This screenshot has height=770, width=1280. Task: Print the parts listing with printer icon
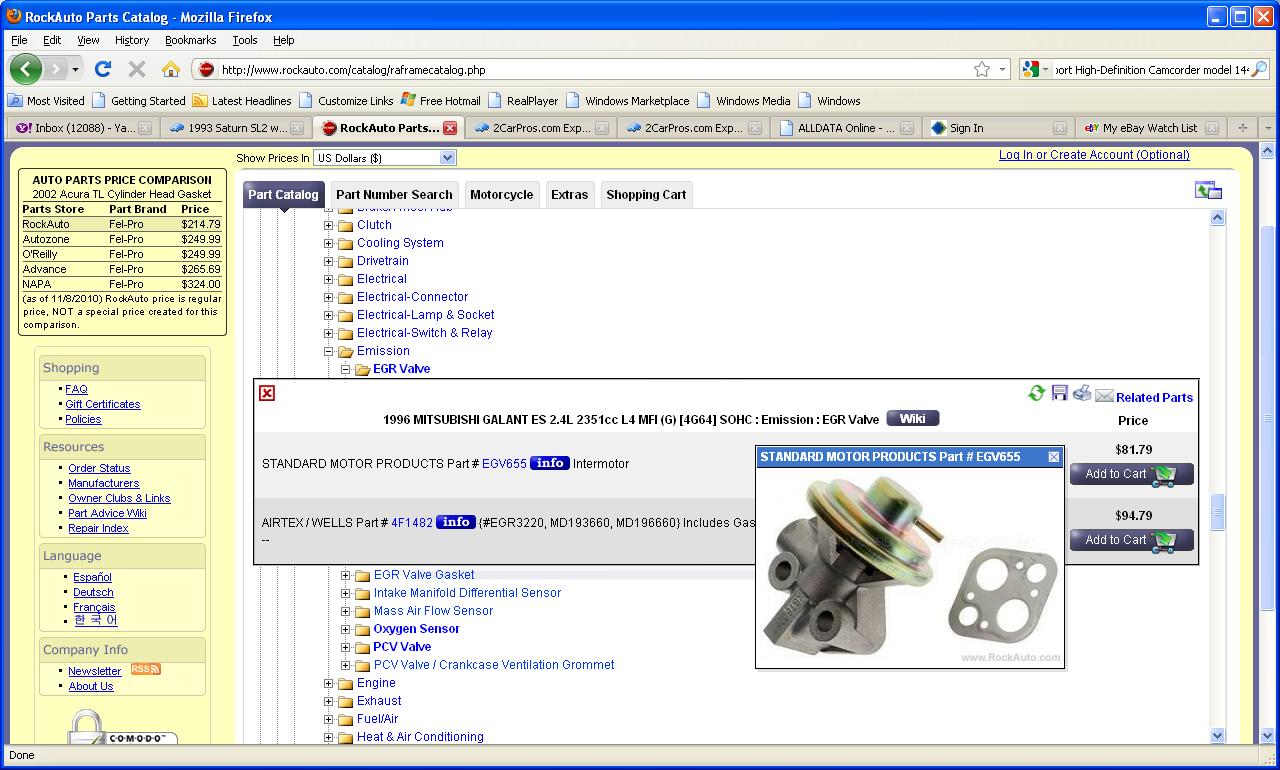1082,393
